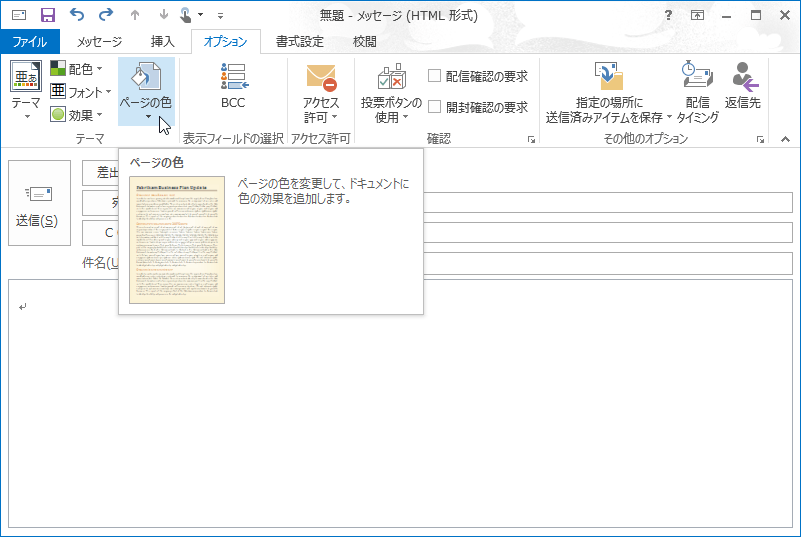Enable 配信確認の要求 checkbox
This screenshot has width=801, height=537.
pos(435,76)
